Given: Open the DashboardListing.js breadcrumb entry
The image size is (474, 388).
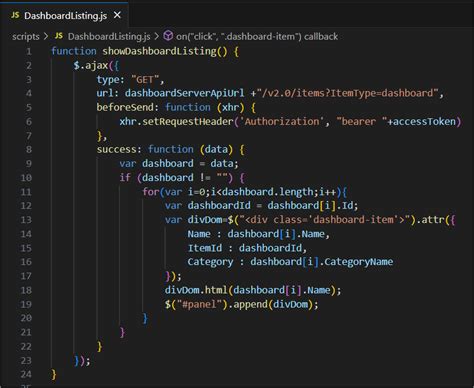Looking at the screenshot, I should pos(109,36).
